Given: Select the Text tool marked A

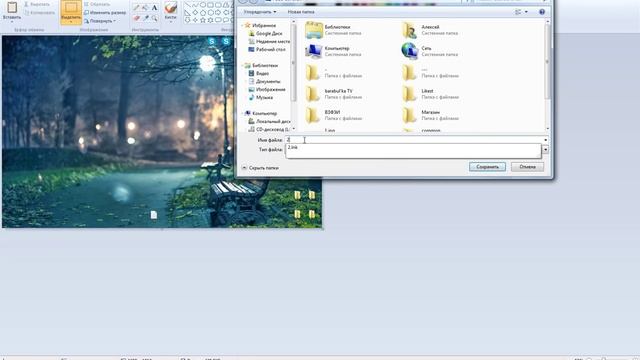Looking at the screenshot, I should pos(154,8).
